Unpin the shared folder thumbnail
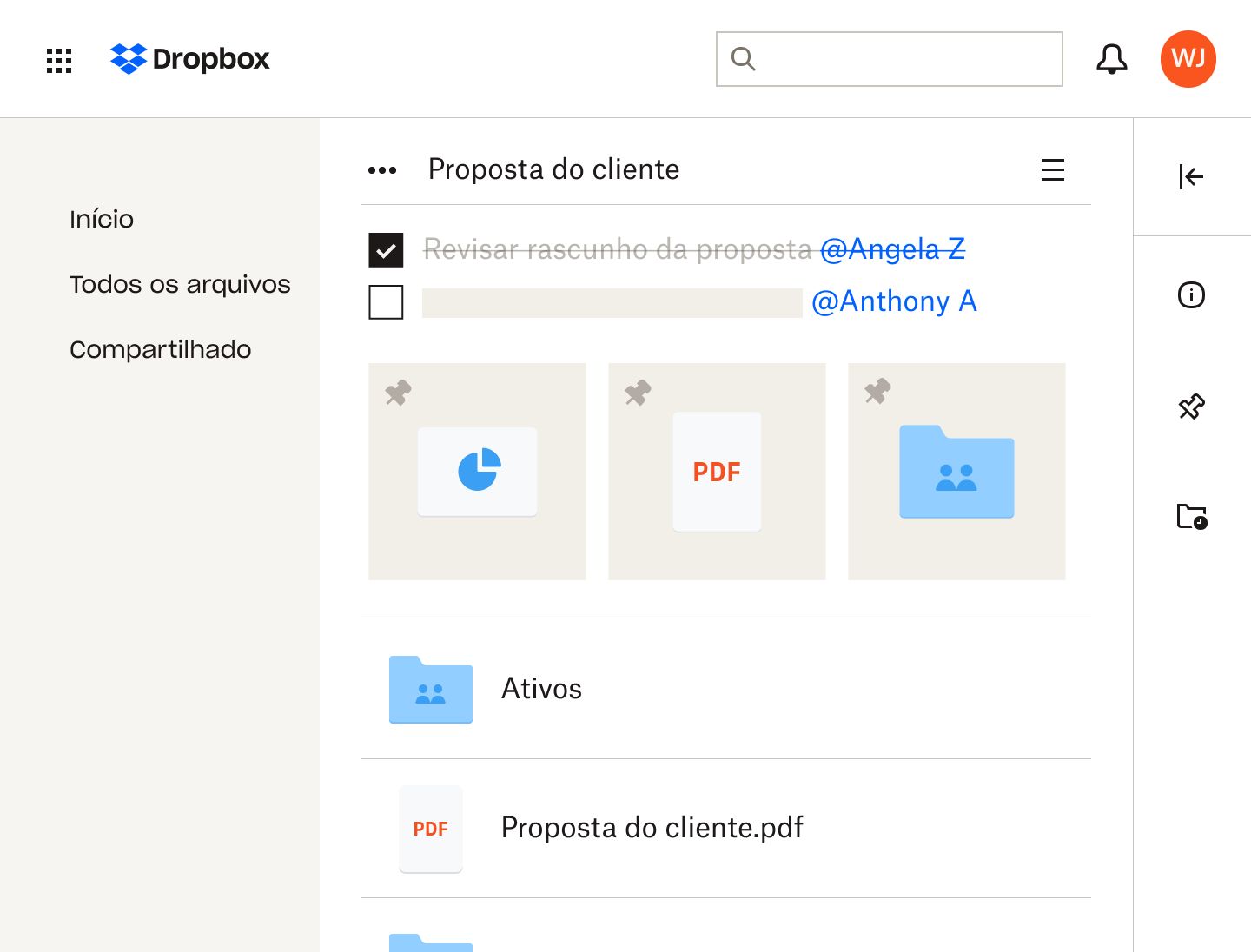This screenshot has height=952, width=1251. 877,393
